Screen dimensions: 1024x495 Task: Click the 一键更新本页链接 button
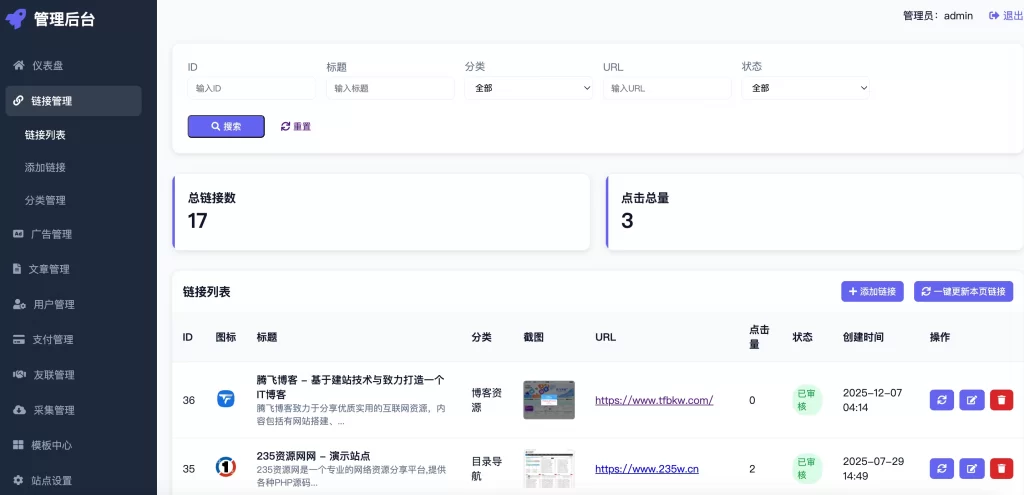[963, 291]
